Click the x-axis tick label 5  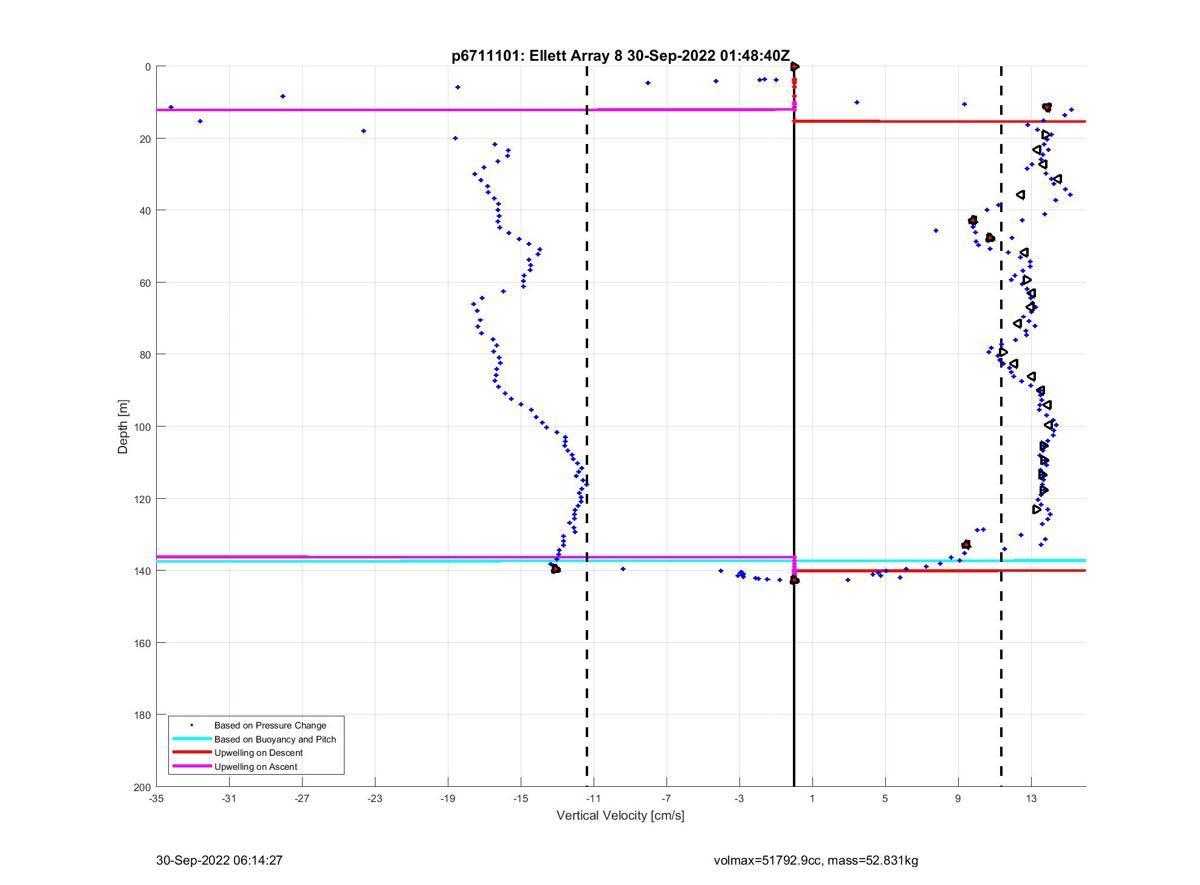(x=885, y=798)
